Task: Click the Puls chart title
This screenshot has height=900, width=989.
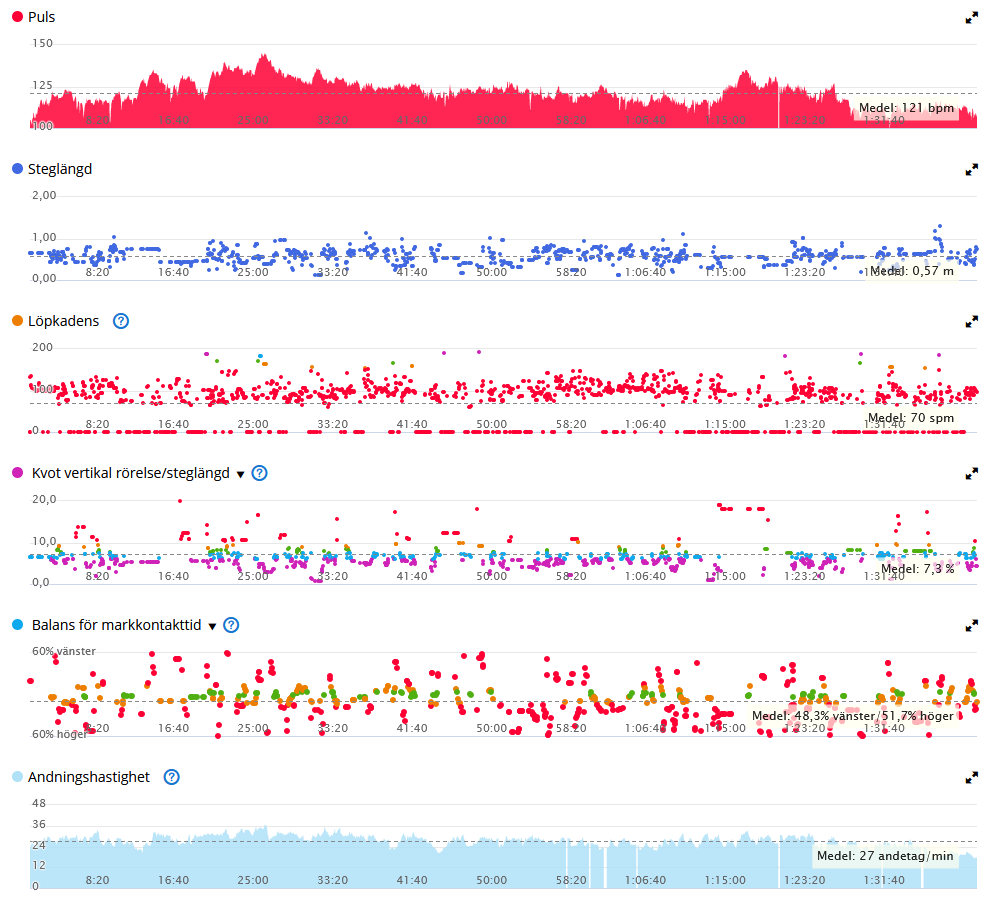Action: (42, 17)
